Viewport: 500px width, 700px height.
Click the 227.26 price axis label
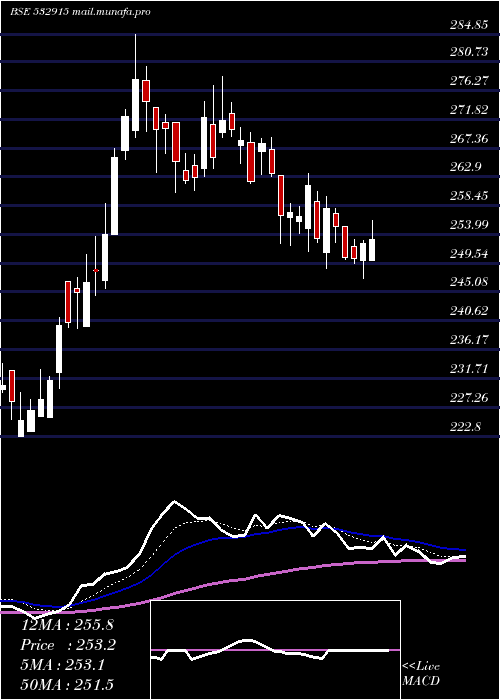pos(469,397)
